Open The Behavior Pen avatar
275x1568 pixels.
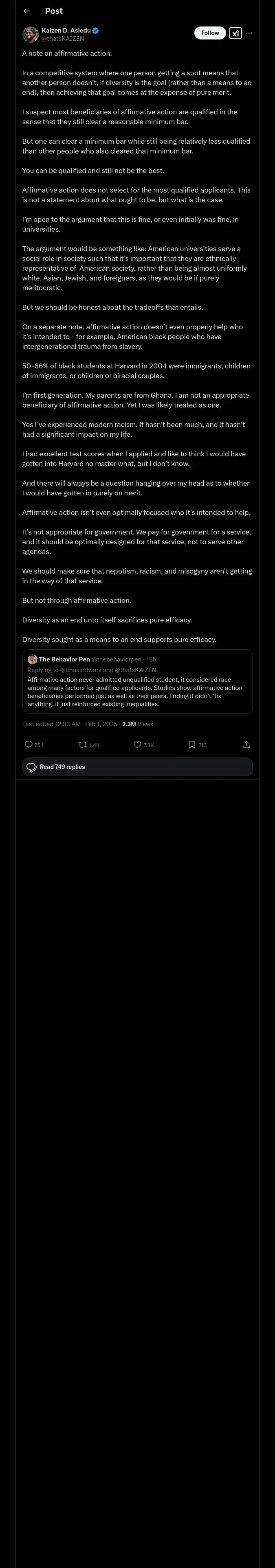click(32, 659)
